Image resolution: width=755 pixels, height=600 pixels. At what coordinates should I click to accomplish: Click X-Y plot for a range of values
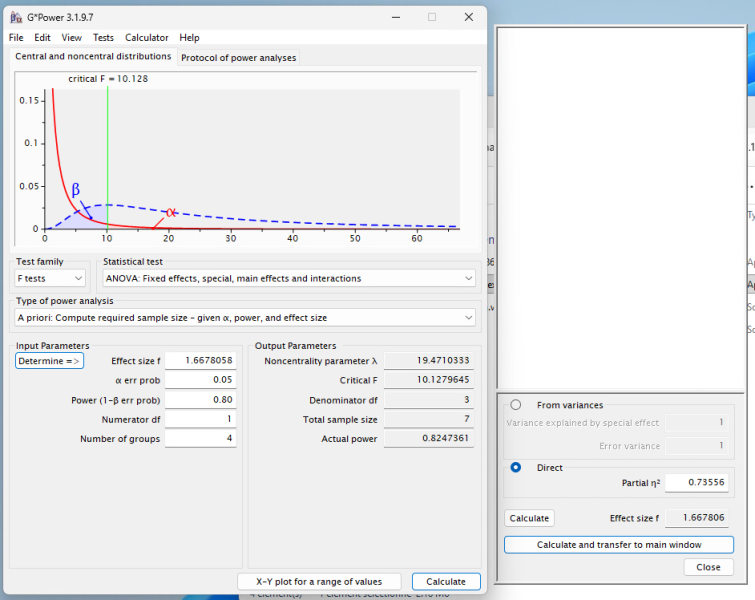coord(319,582)
